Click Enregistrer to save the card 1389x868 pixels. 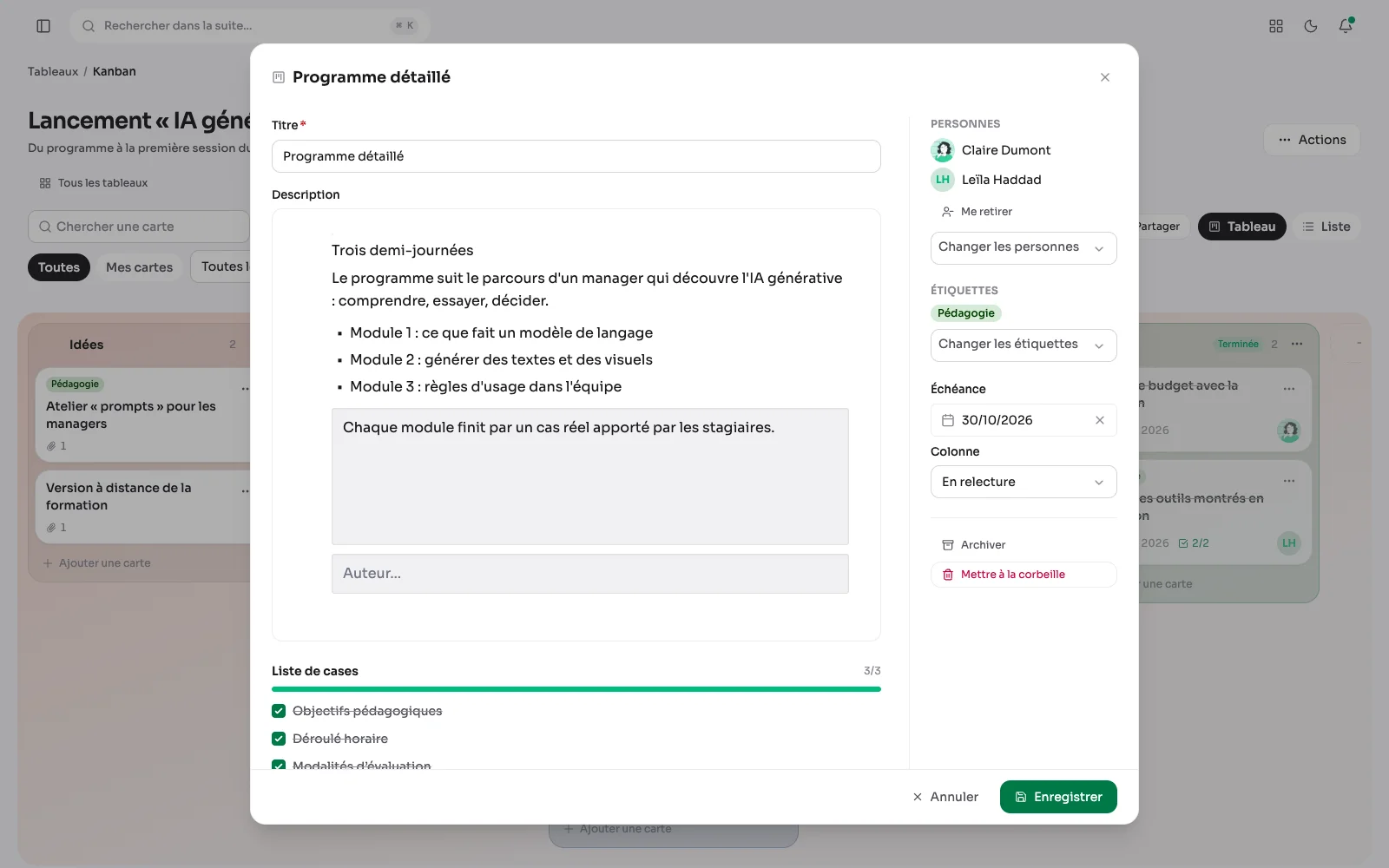point(1058,797)
